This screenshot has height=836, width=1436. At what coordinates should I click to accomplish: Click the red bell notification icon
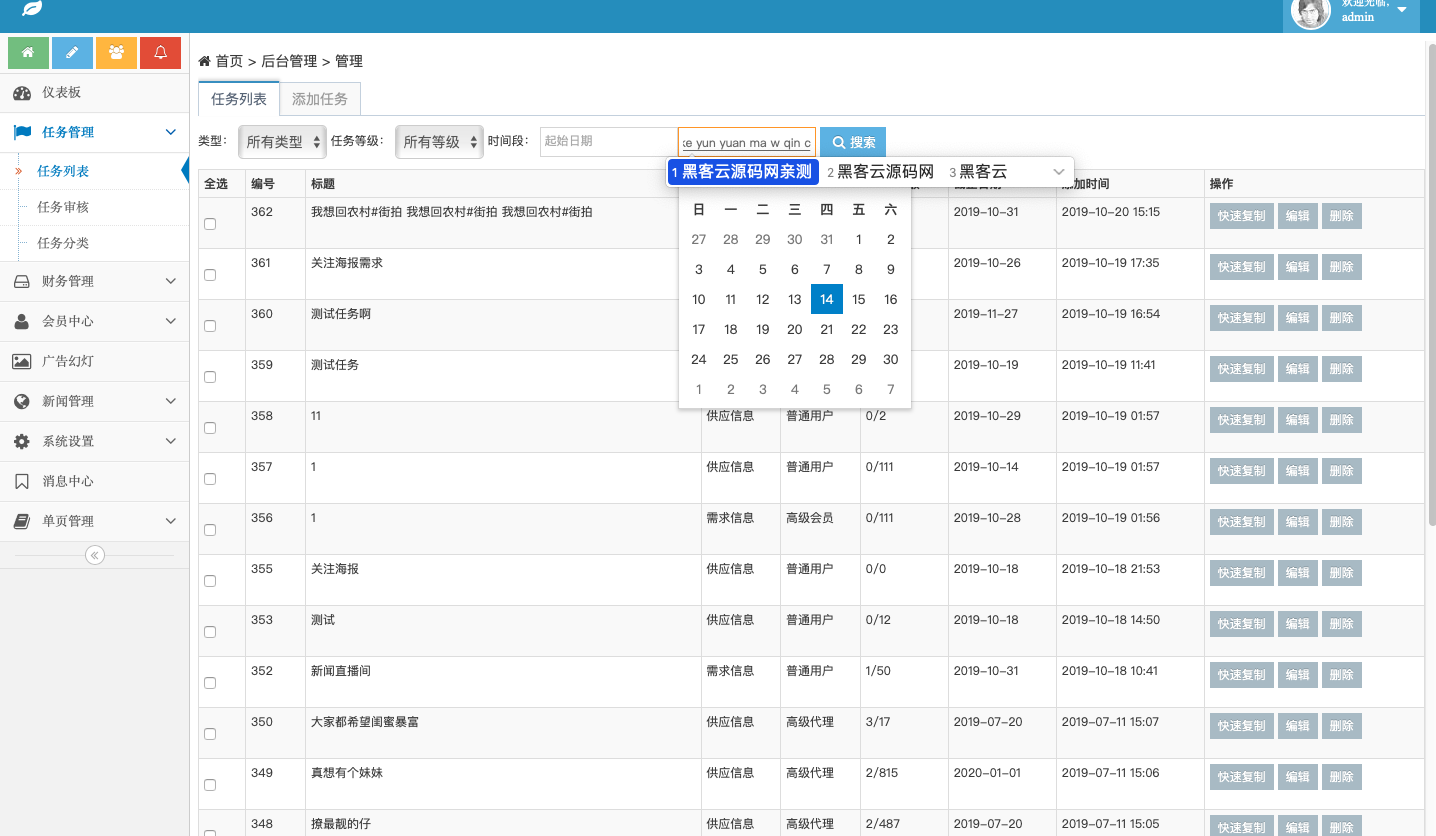[160, 53]
